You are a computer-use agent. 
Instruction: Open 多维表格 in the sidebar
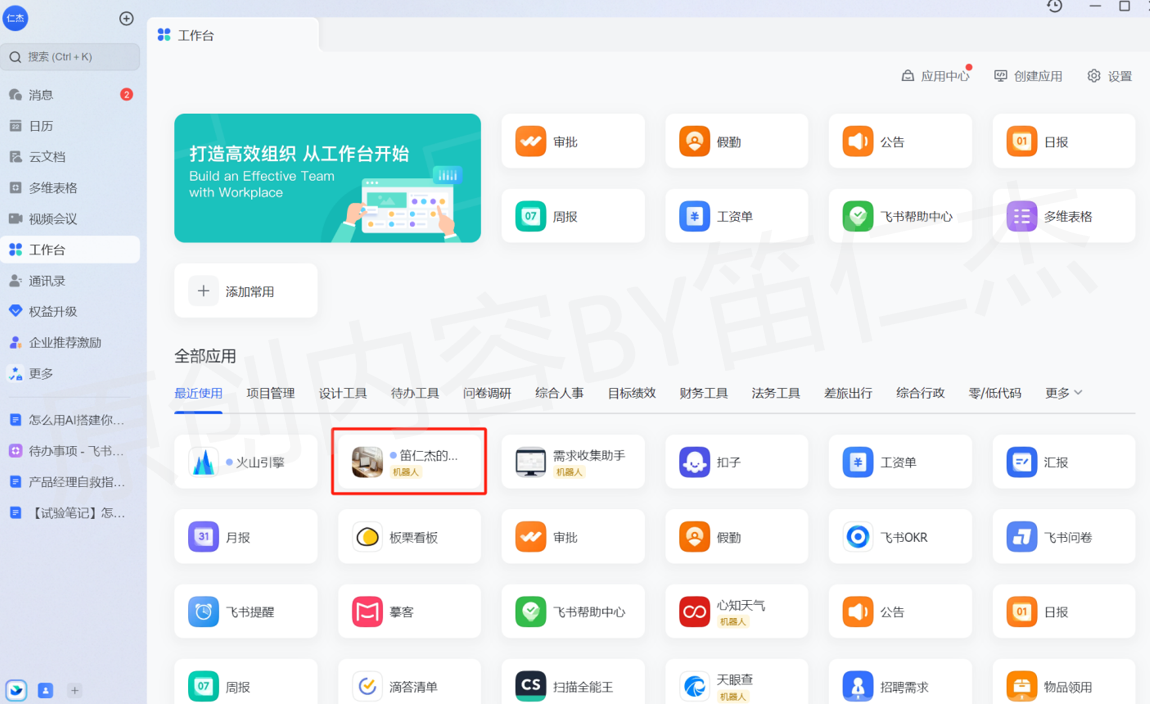pos(70,187)
